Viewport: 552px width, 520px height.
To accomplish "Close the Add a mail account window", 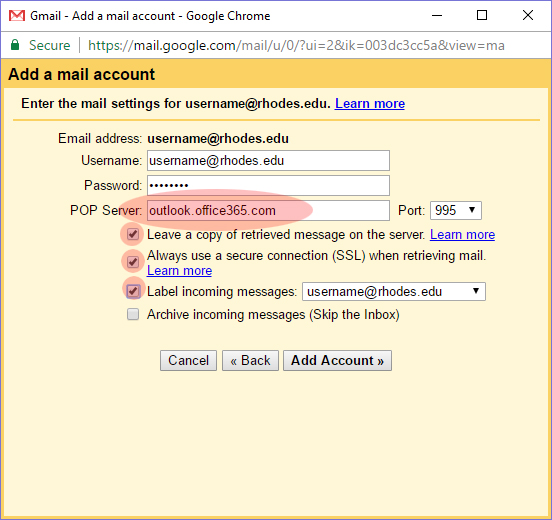I will click(528, 15).
